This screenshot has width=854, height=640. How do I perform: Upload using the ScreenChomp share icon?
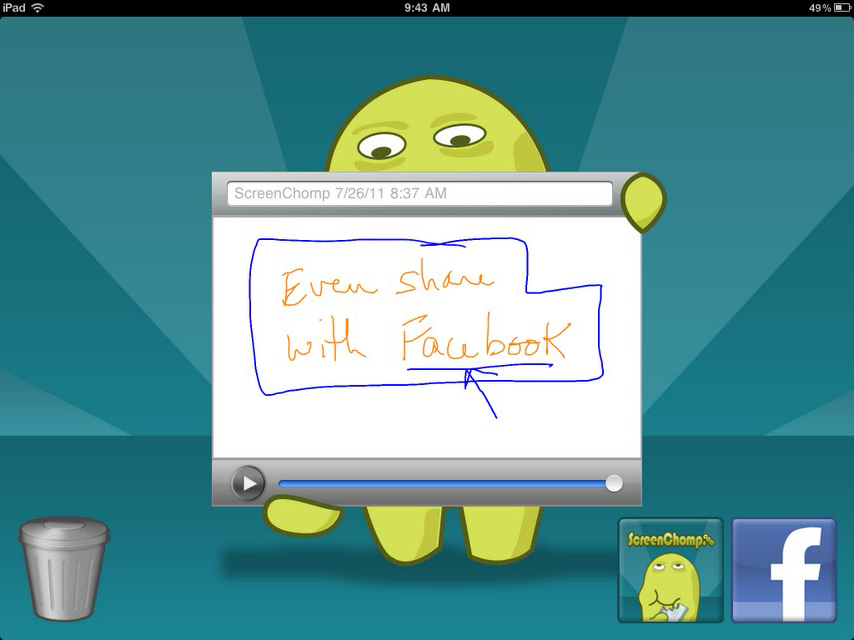(670, 570)
